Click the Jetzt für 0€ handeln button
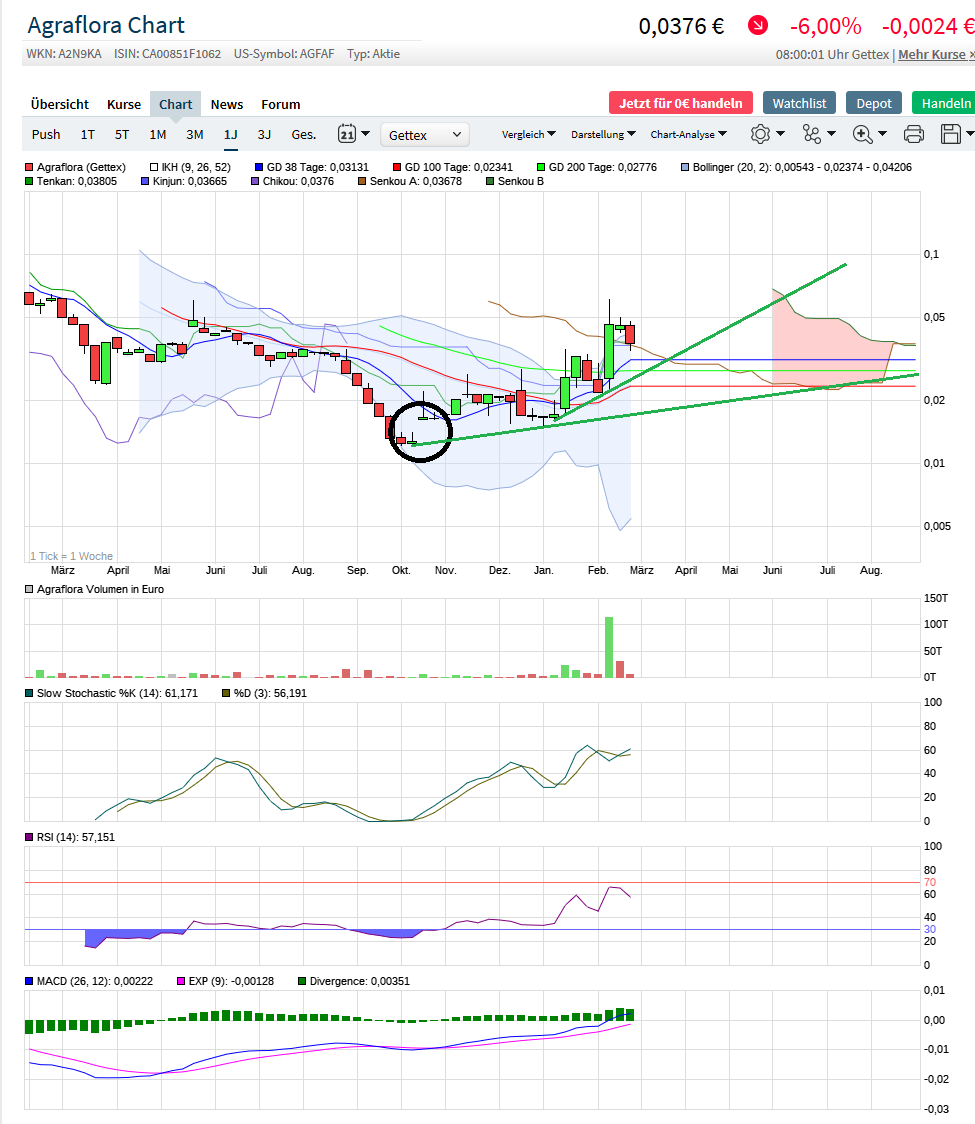The image size is (975, 1124). (680, 103)
